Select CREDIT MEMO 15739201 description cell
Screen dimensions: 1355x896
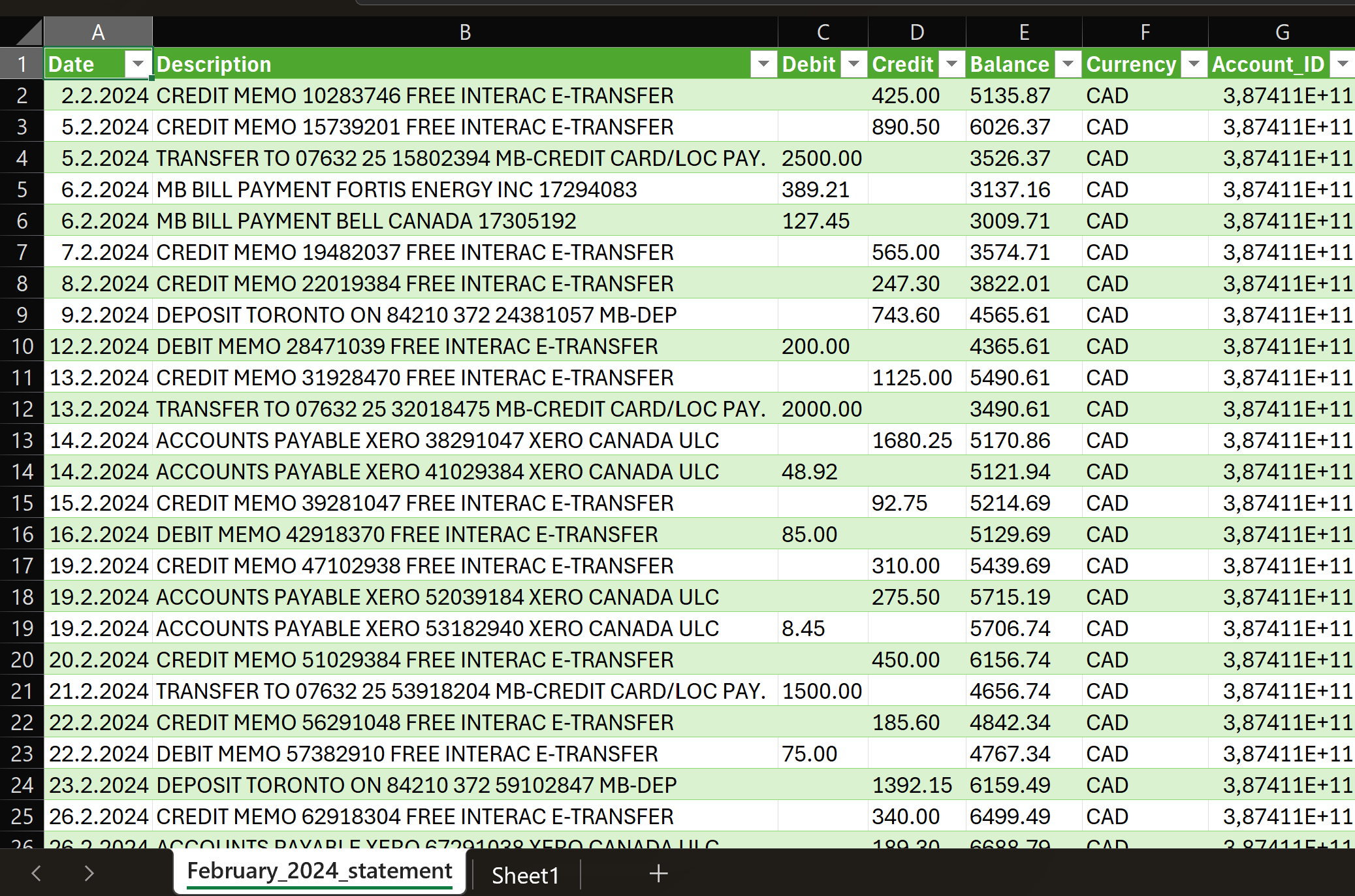pos(465,127)
